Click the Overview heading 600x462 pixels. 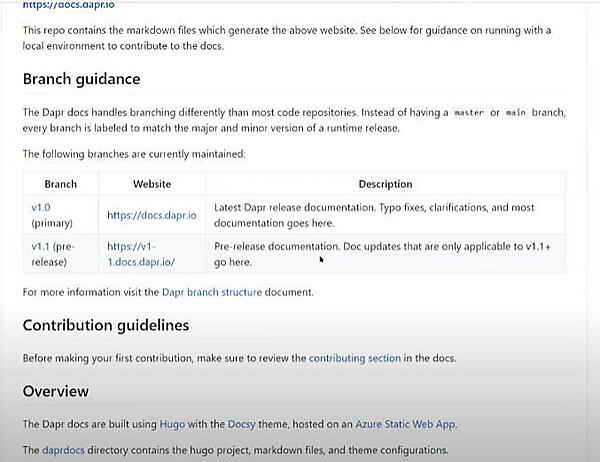tap(56, 391)
